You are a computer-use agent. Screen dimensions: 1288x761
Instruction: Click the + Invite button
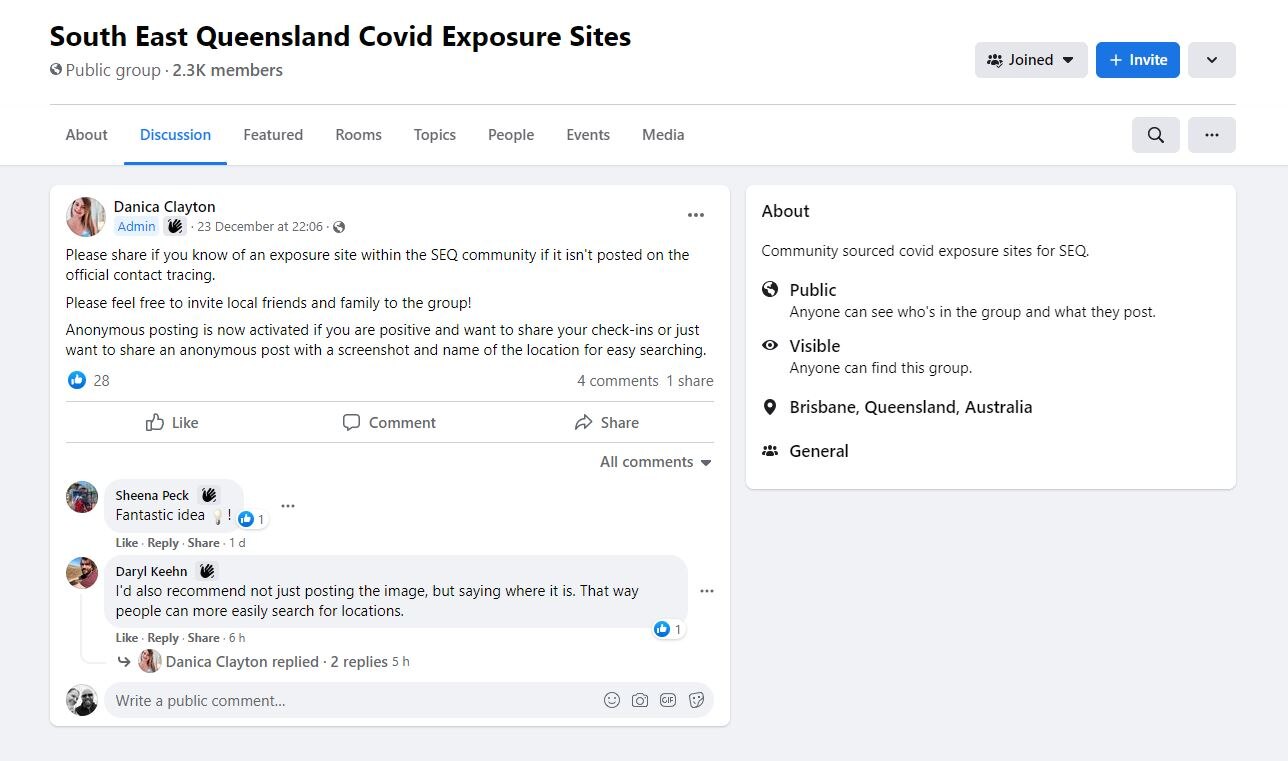coord(1138,60)
